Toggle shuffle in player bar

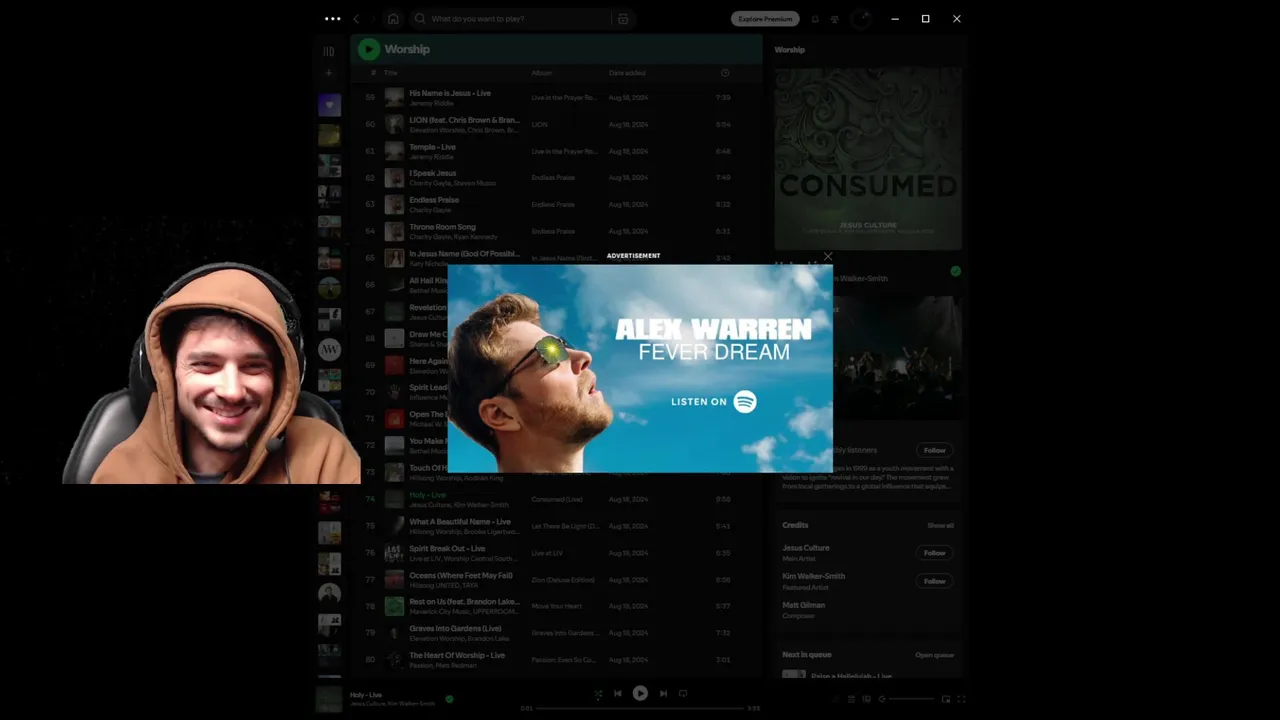598,694
